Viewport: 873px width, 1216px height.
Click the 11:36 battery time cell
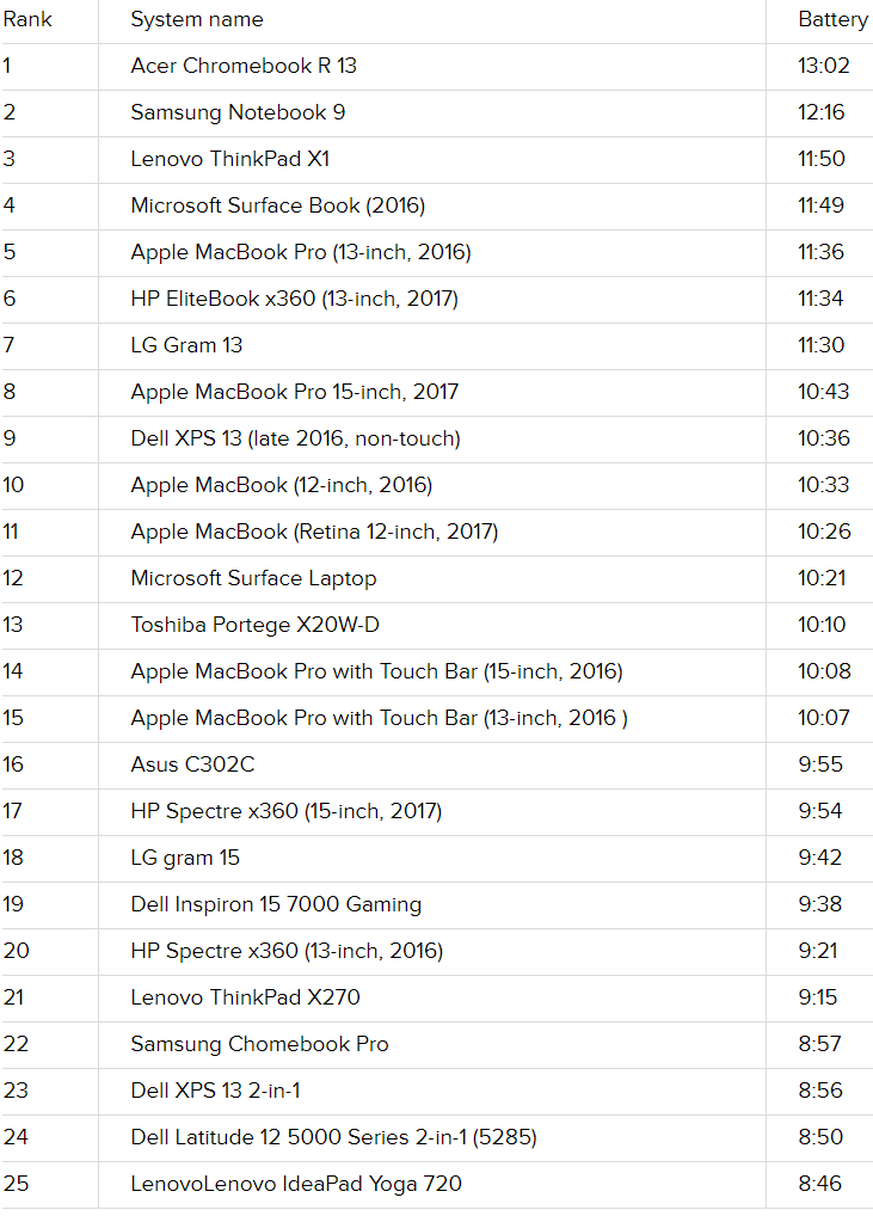tap(820, 252)
